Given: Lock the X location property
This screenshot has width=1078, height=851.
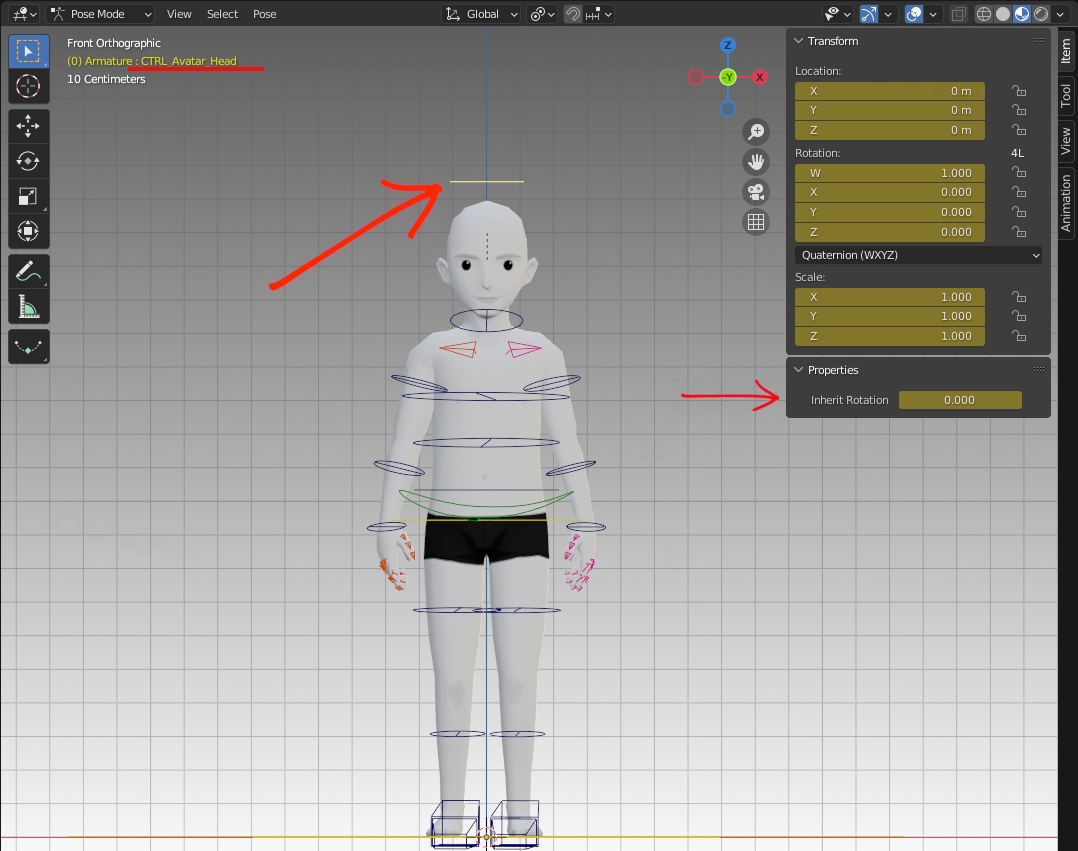Looking at the screenshot, I should pos(1019,91).
